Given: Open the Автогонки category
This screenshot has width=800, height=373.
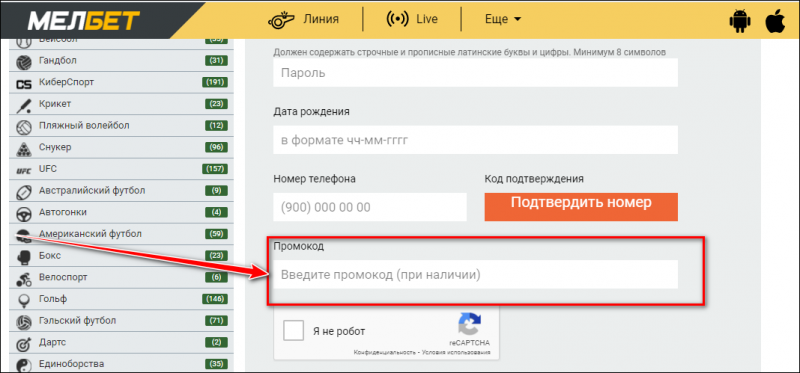Looking at the screenshot, I should tap(63, 212).
